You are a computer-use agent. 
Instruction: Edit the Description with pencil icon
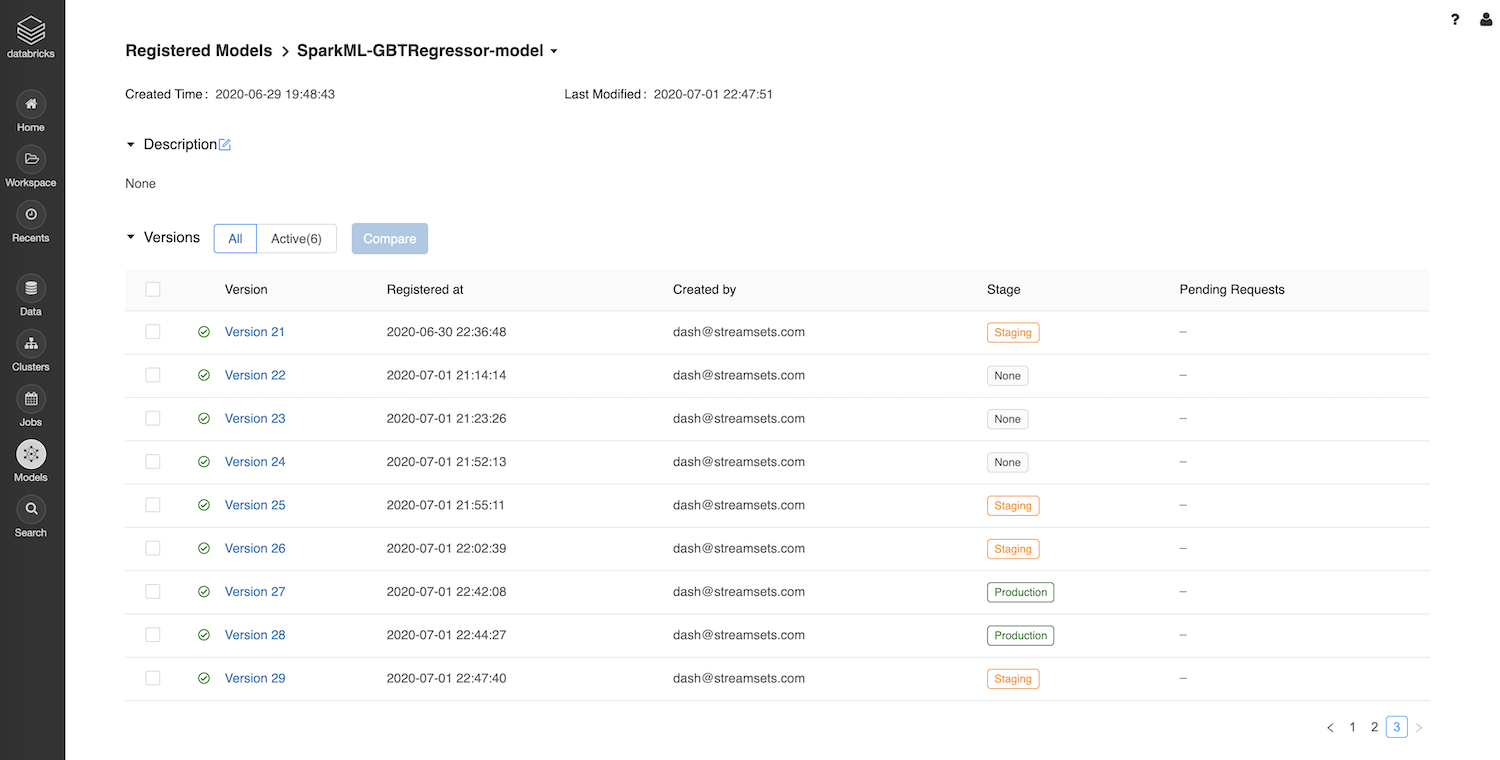(x=225, y=145)
